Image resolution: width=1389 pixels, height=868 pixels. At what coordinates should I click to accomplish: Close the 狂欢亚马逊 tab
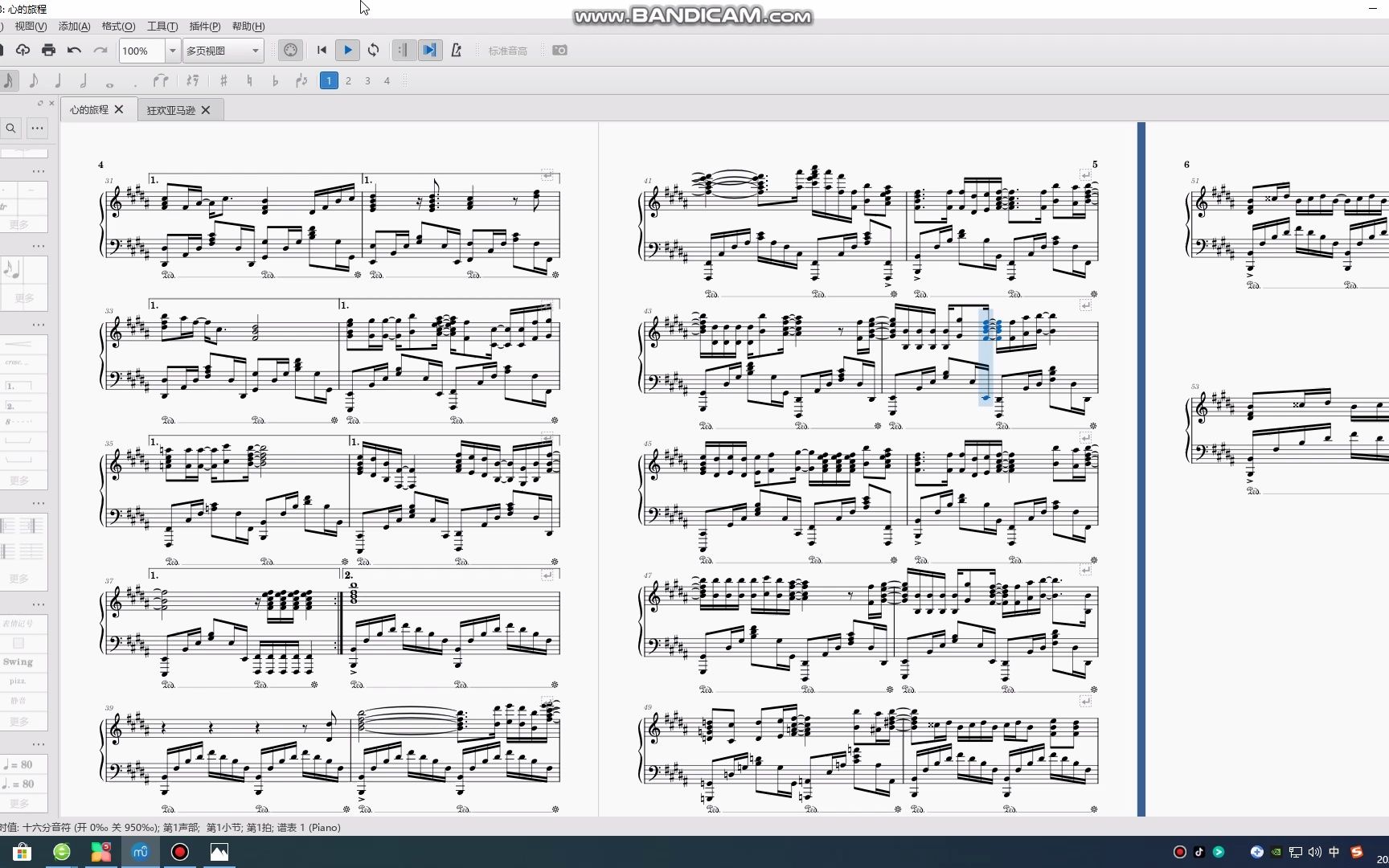tap(206, 110)
